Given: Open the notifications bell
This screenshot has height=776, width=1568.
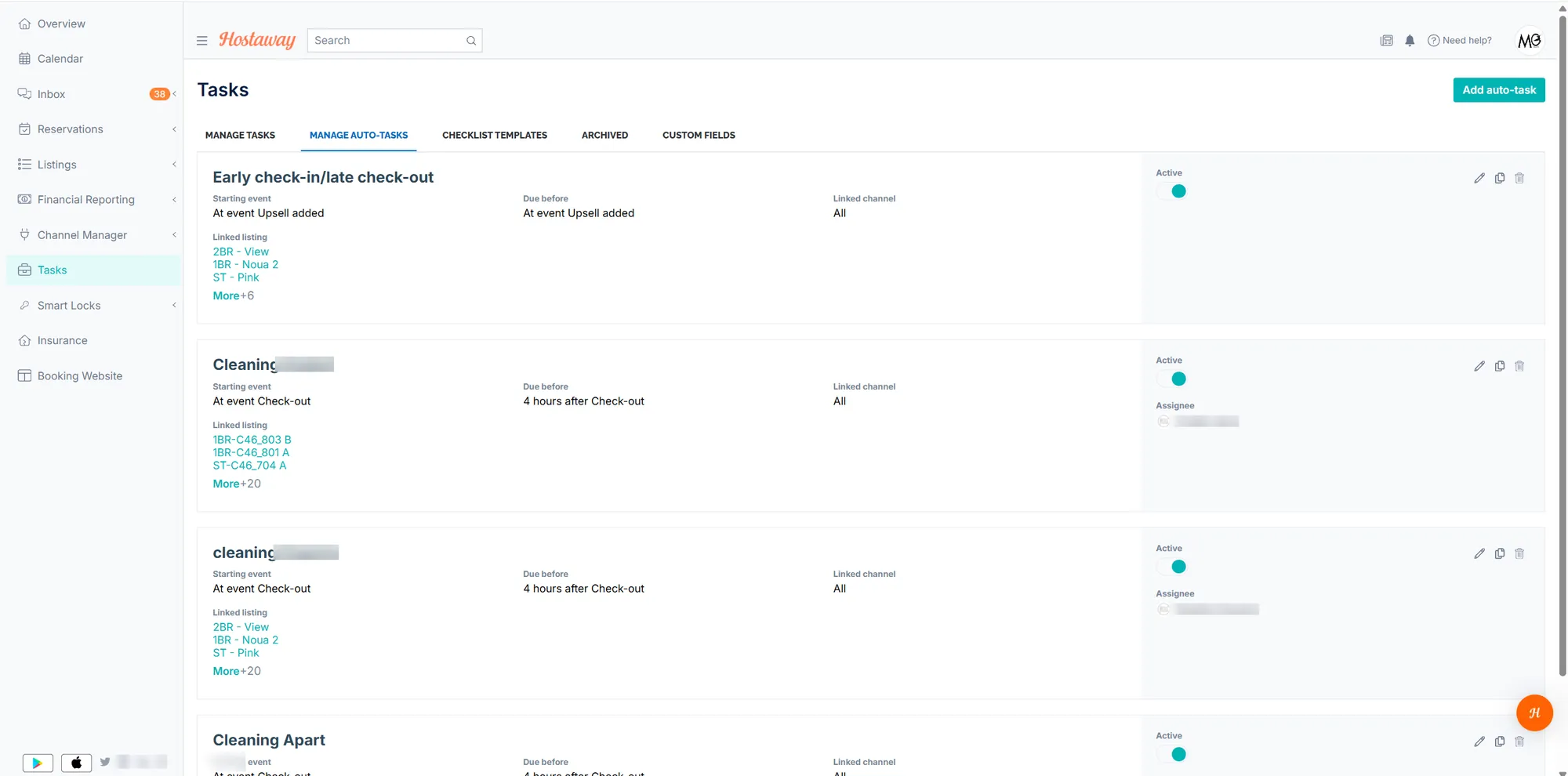Looking at the screenshot, I should (1410, 41).
